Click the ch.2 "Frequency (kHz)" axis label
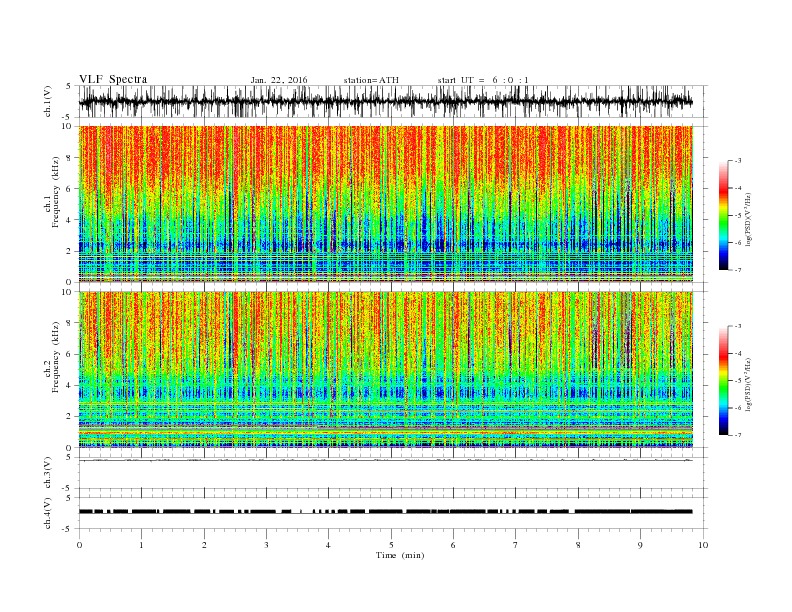792x612 pixels. [55, 357]
